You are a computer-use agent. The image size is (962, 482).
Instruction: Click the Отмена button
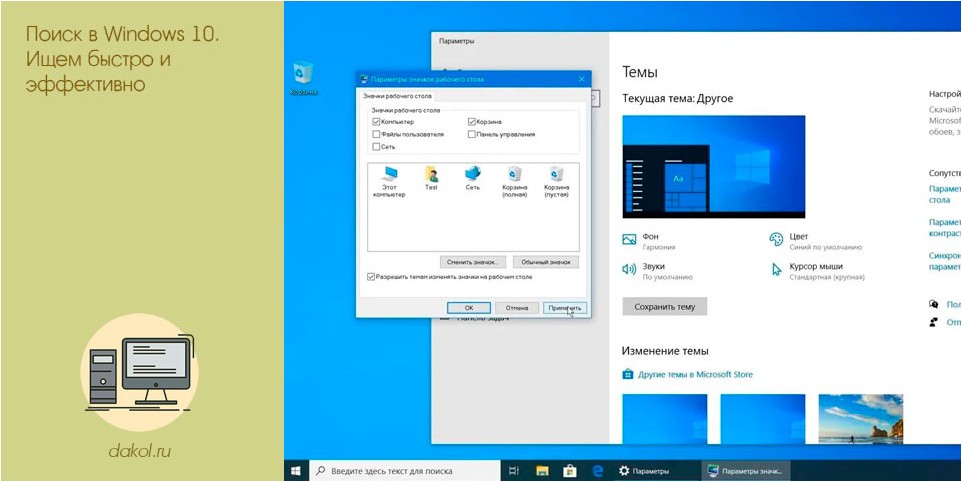click(x=517, y=307)
